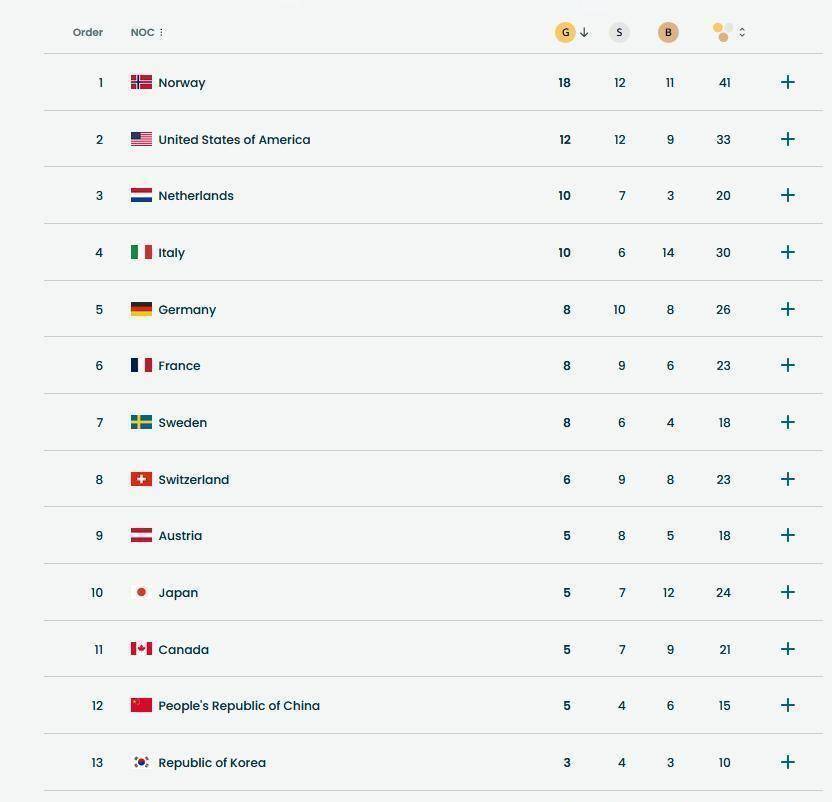Image resolution: width=832 pixels, height=802 pixels.
Task: Expand Republic of Korea details
Action: coord(788,762)
